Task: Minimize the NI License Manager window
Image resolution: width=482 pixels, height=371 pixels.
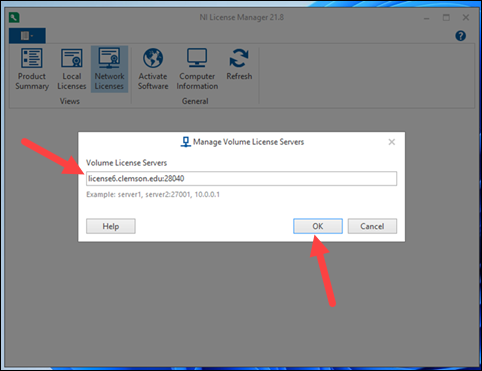Action: tap(427, 18)
